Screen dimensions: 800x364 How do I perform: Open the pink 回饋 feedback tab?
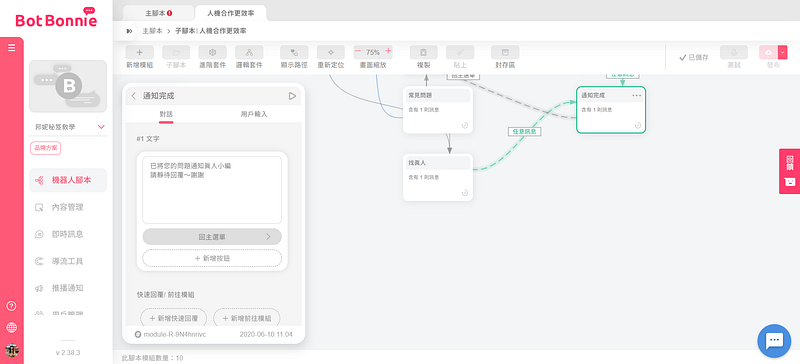click(x=789, y=172)
